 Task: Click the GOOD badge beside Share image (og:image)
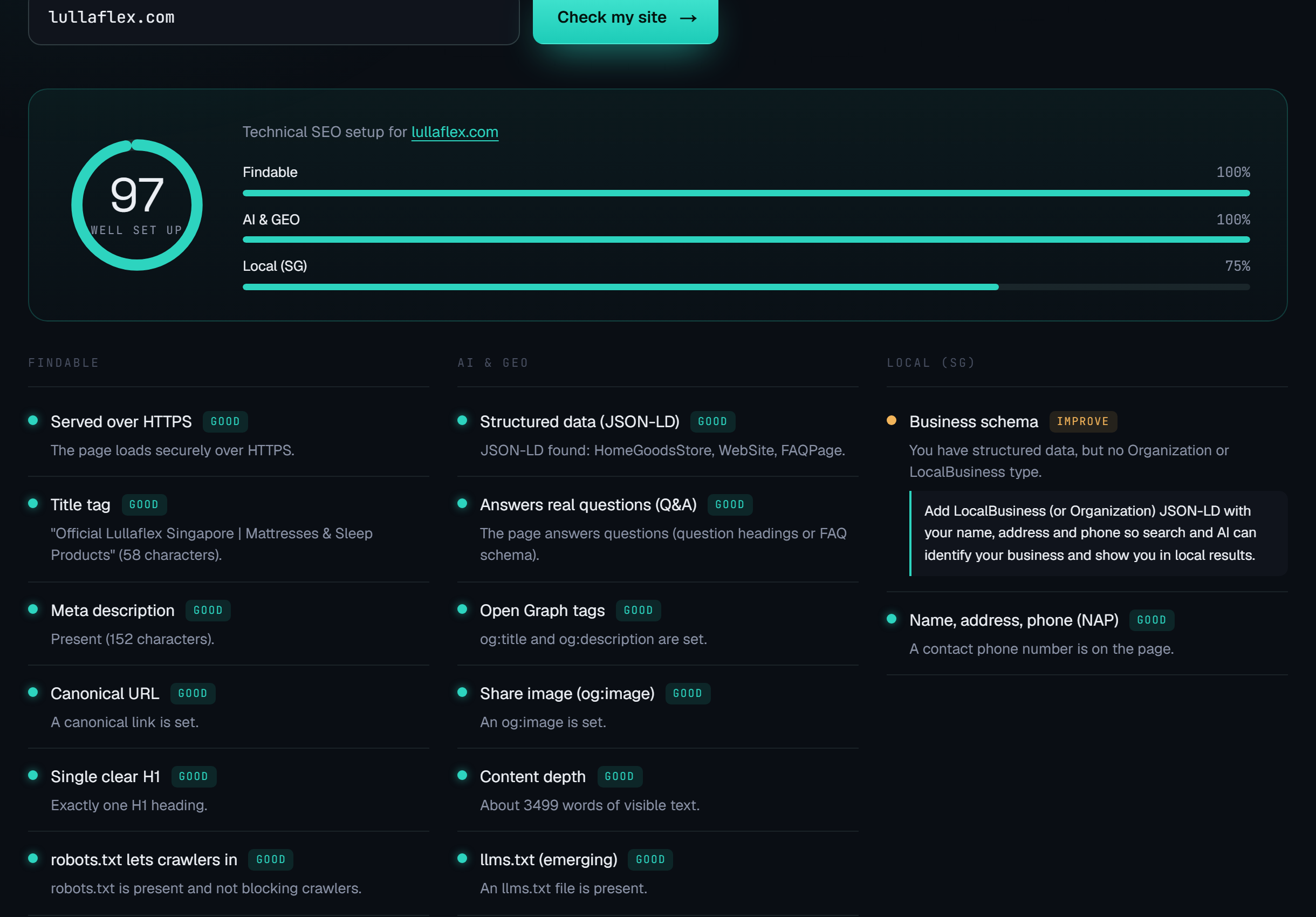[688, 694]
